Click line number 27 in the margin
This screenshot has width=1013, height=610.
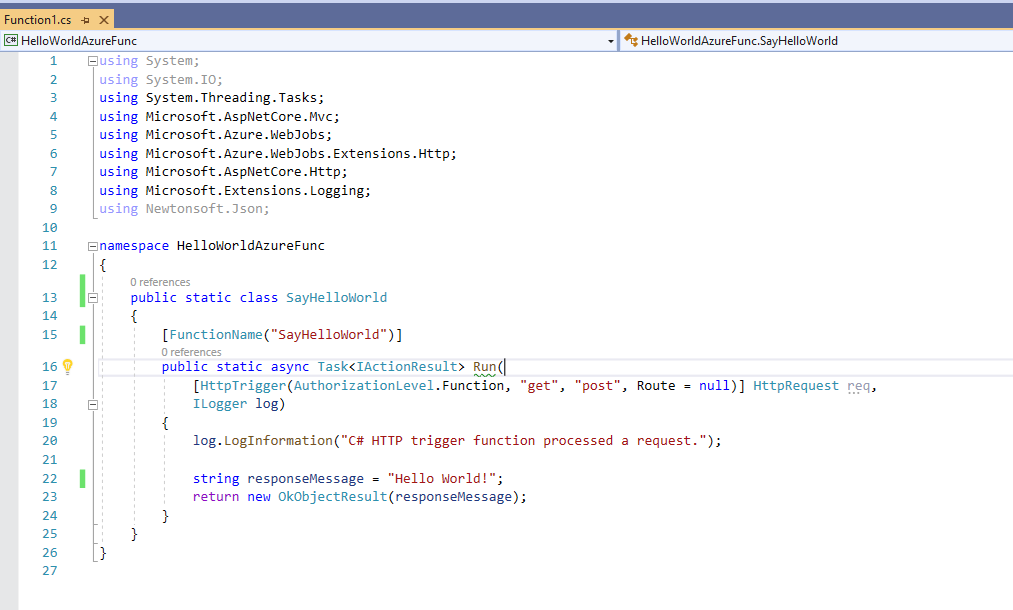(50, 571)
